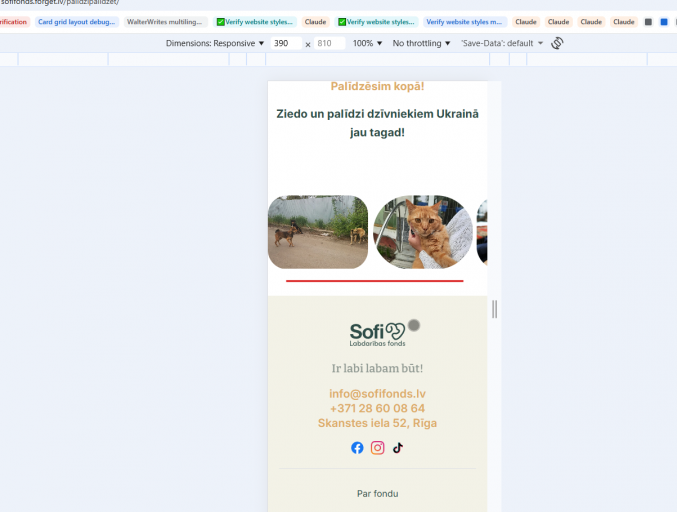Click the viewport height field showing 810
The width and height of the screenshot is (677, 512).
click(329, 43)
